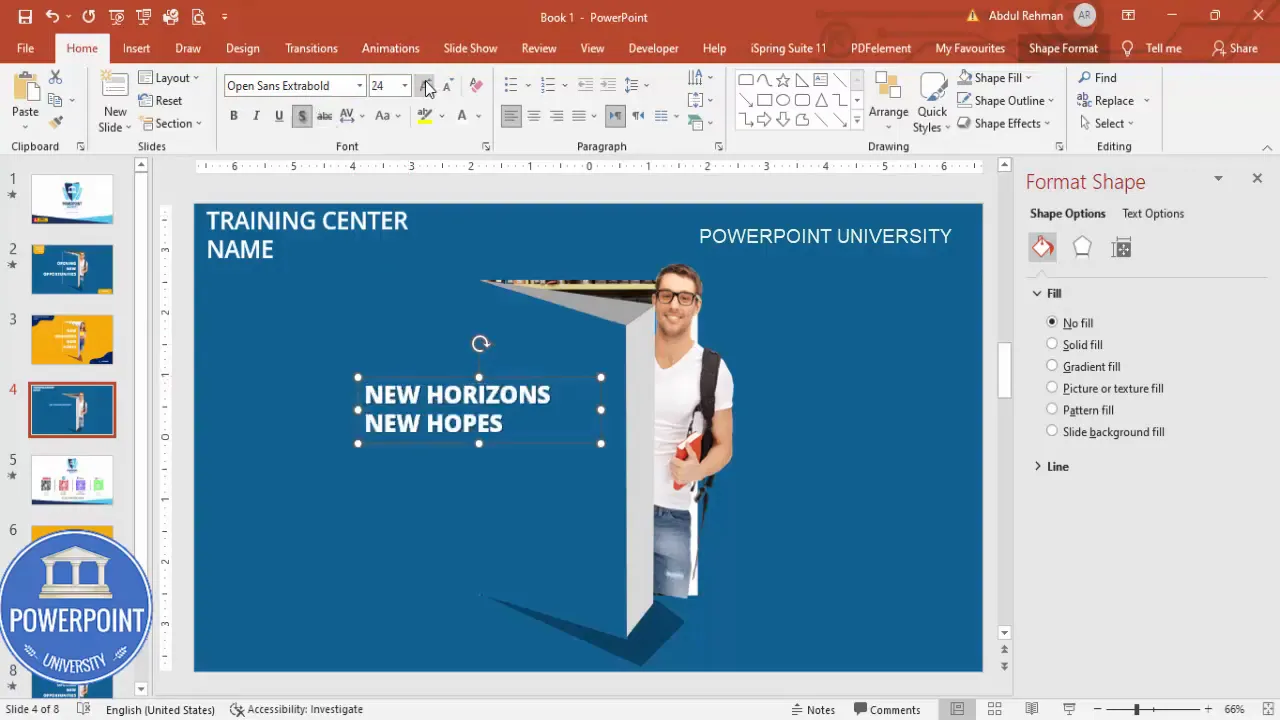The height and width of the screenshot is (720, 1280).
Task: Open the text highlight color picker
Action: pos(441,116)
